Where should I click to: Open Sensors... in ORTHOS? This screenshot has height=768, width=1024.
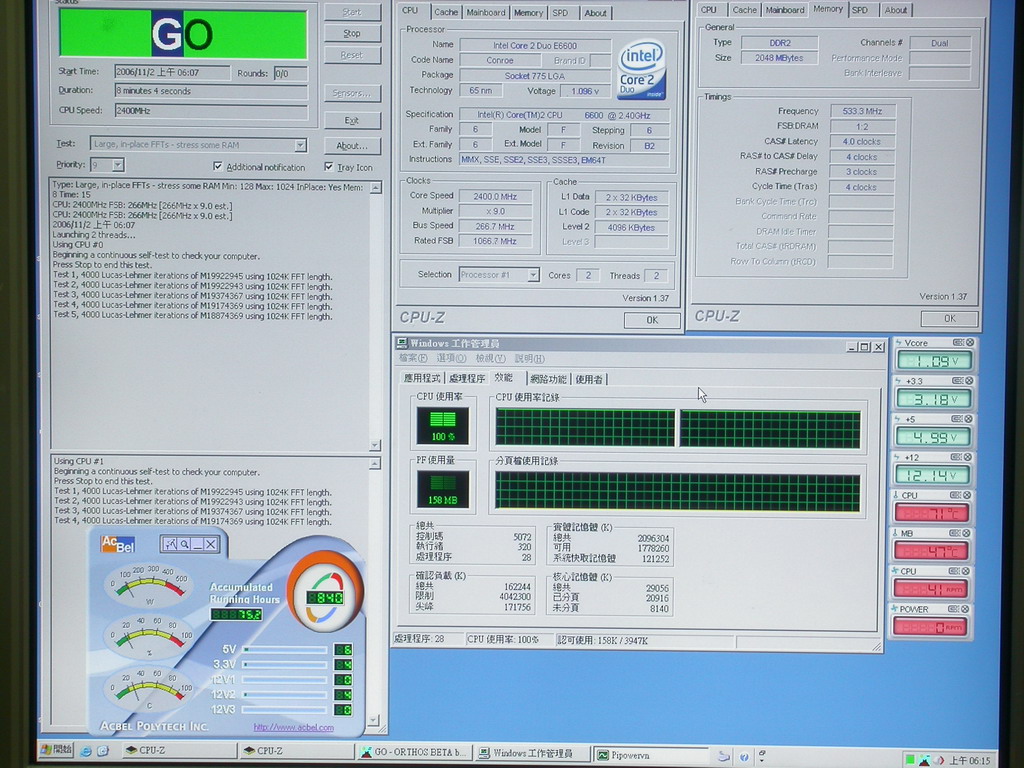353,93
